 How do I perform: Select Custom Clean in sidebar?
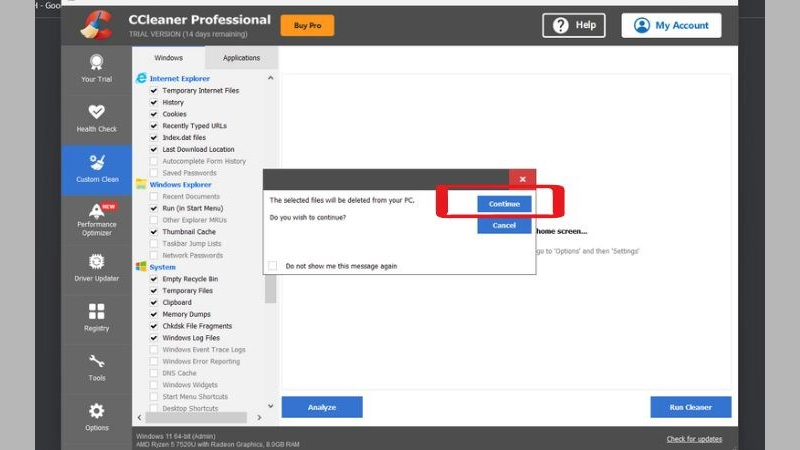click(x=96, y=170)
